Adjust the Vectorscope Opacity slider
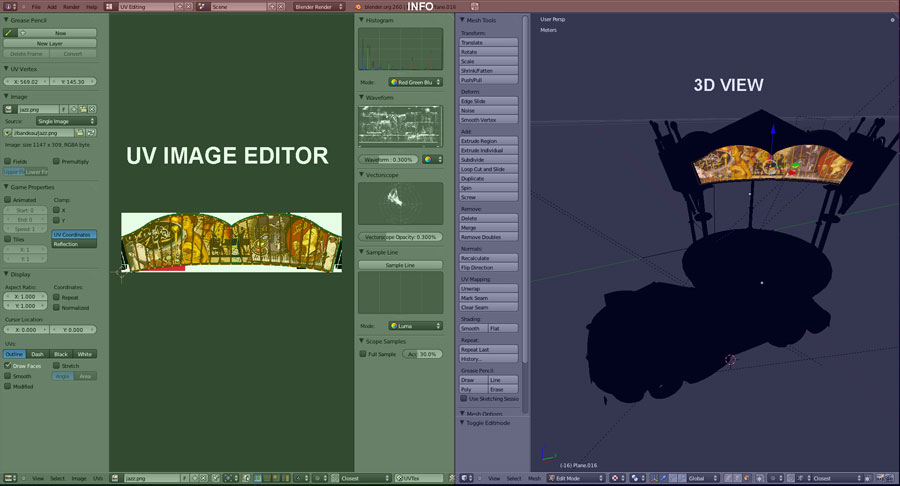The width and height of the screenshot is (900, 486). click(x=401, y=237)
